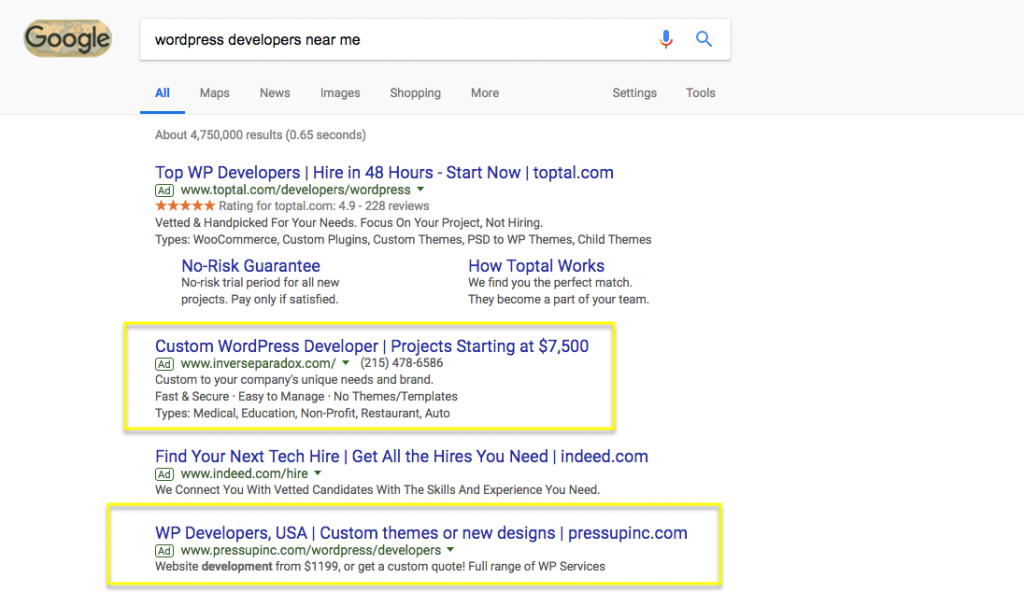
Task: Click the Ad badge beside toptal.com URL
Action: point(165,190)
